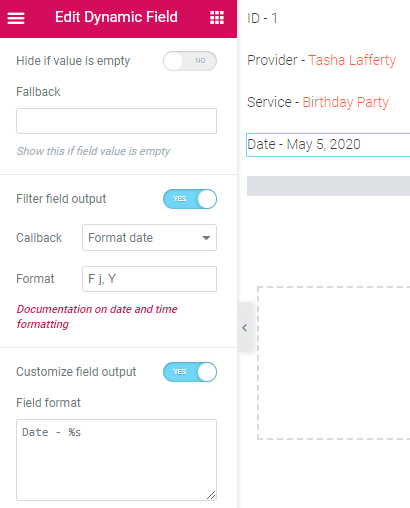Click the Tasha Lafferty provider link
The image size is (410, 508).
click(352, 60)
